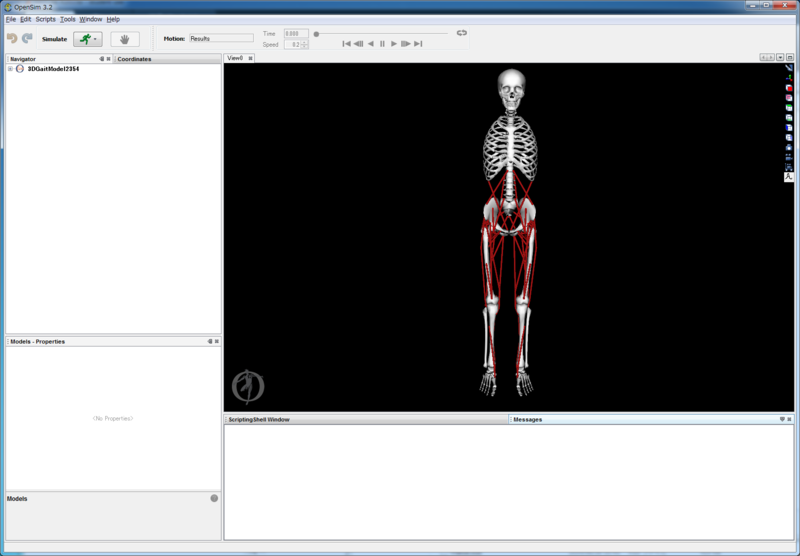
Task: Click the green-bottom cube view icon
Action: coord(789,117)
